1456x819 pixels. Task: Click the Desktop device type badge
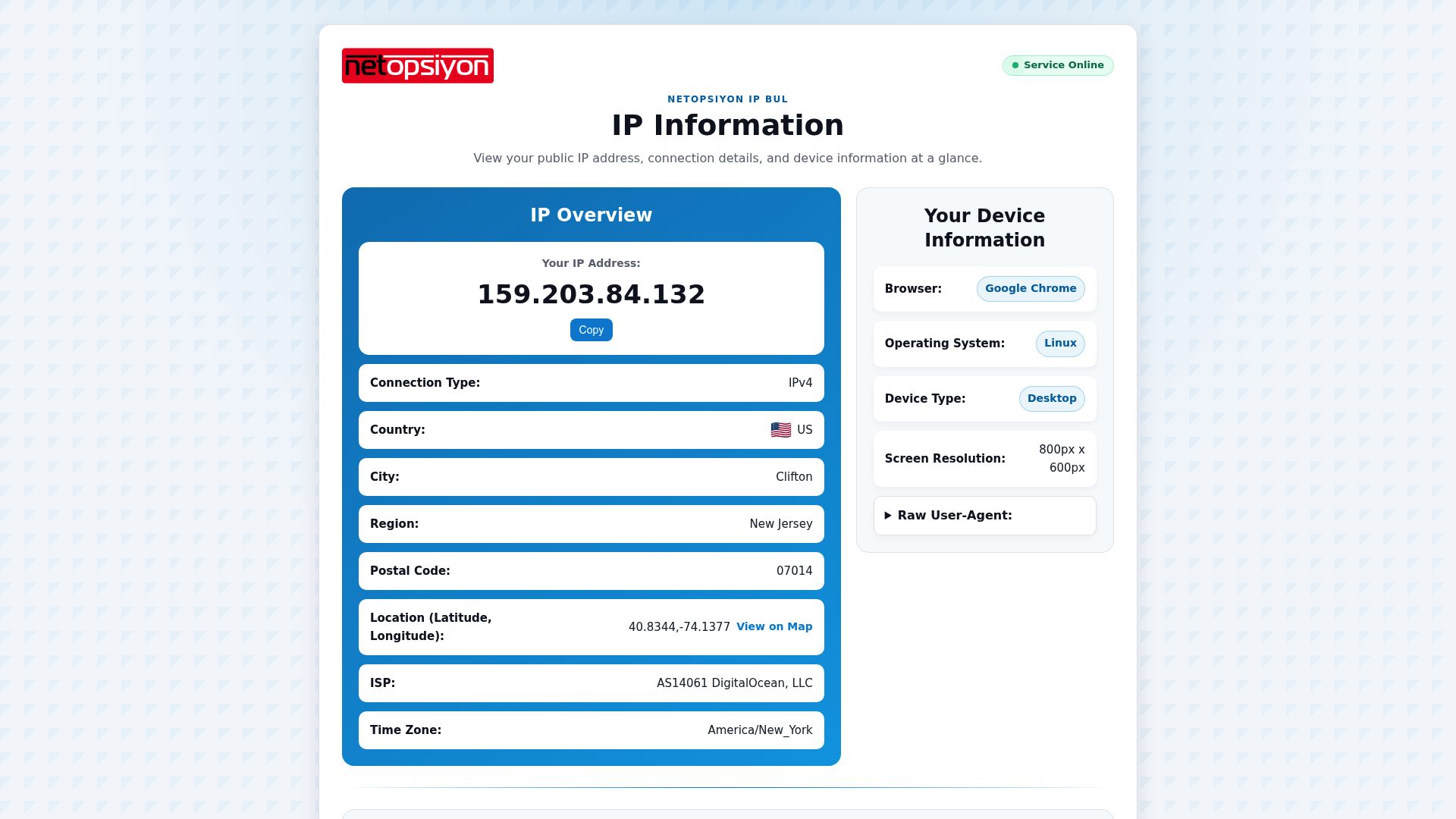pyautogui.click(x=1052, y=398)
